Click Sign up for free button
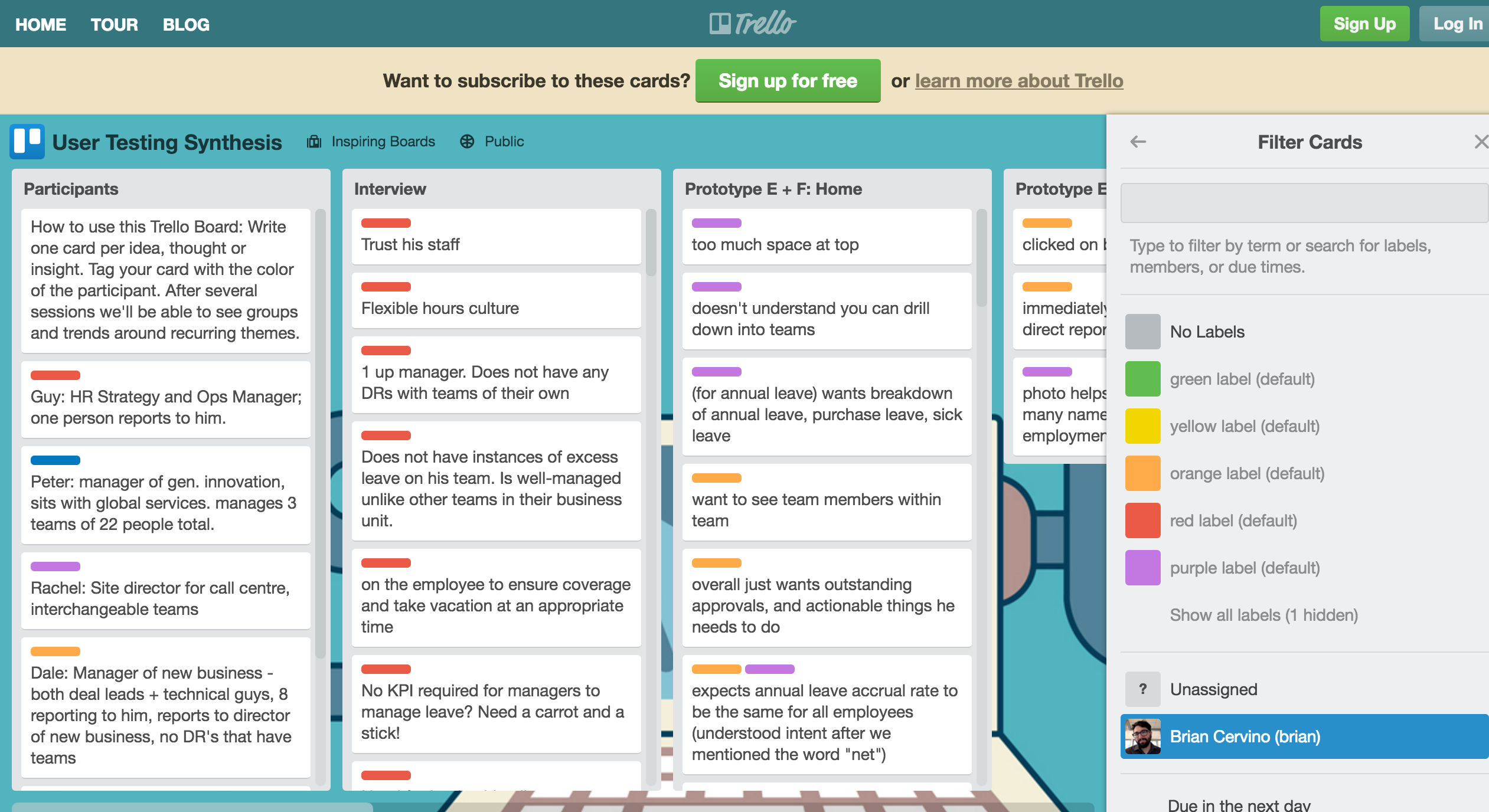This screenshot has width=1489, height=812. [788, 80]
